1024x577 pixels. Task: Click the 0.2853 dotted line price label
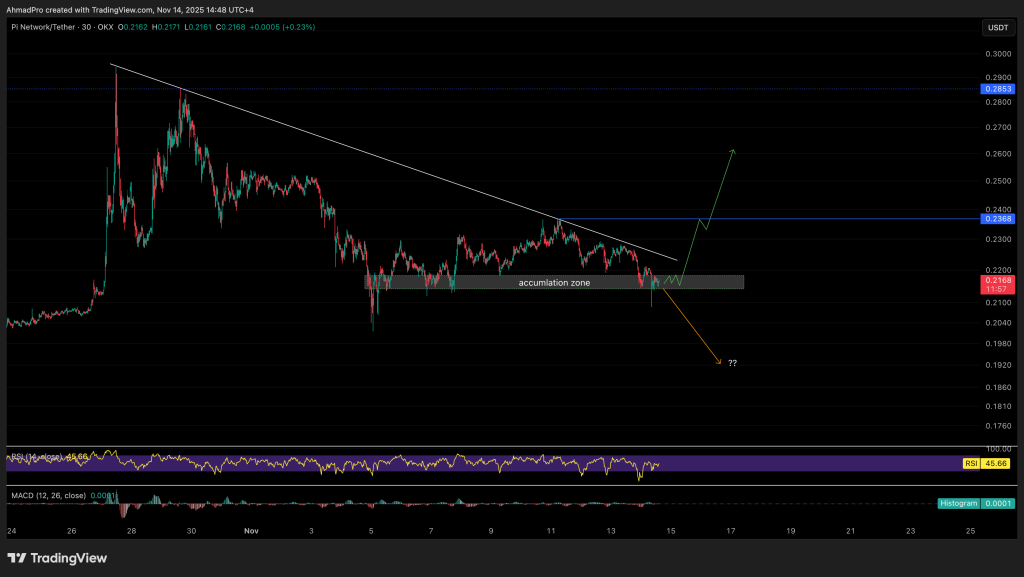point(997,89)
